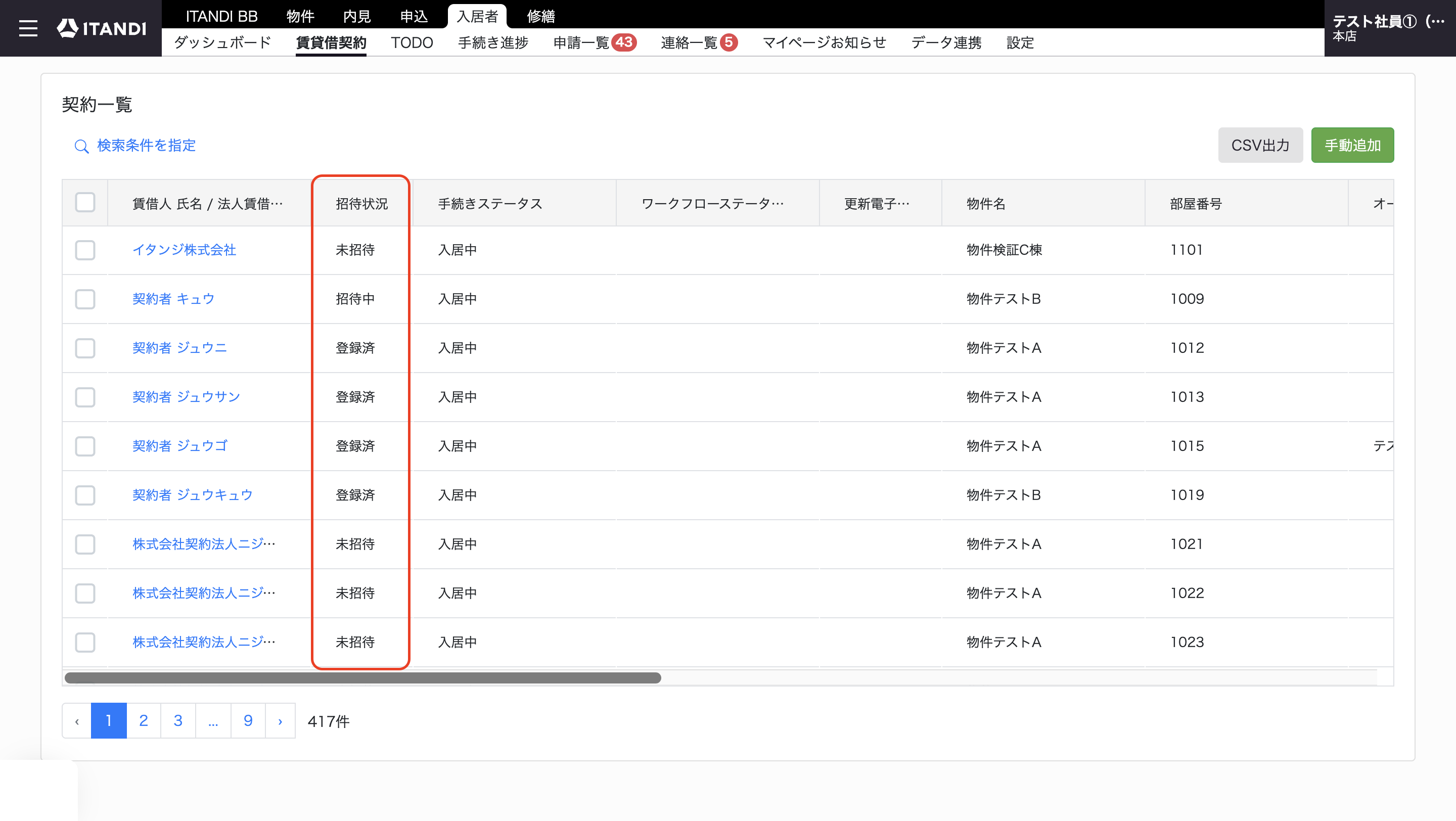Check the 契約者 ジュウサン row checkbox

click(x=85, y=397)
